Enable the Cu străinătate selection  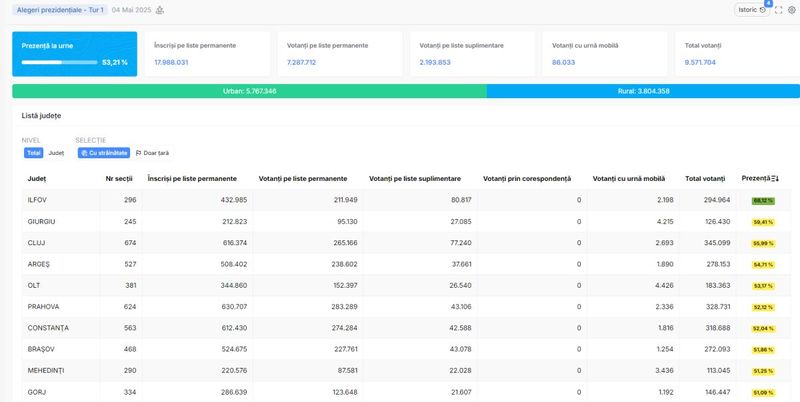[x=104, y=153]
